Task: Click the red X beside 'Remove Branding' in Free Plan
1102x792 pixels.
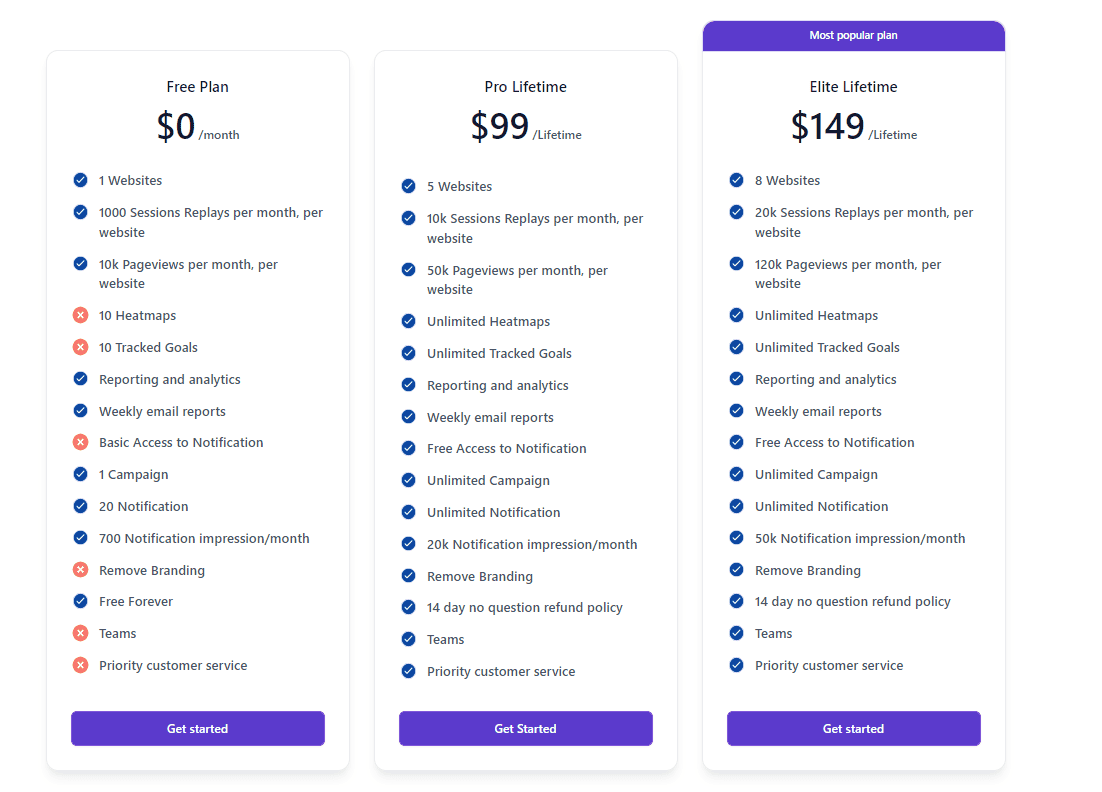Action: (80, 569)
